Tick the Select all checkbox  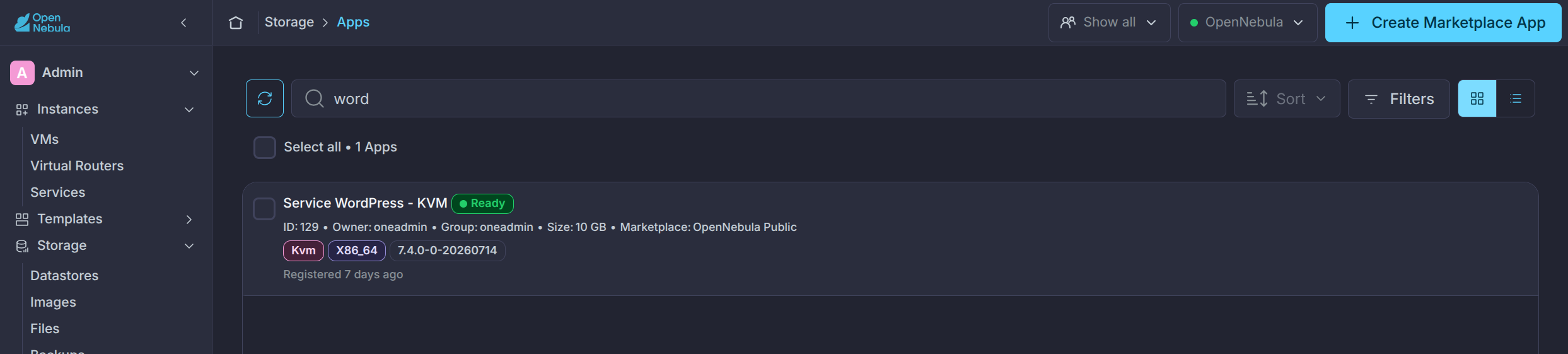coord(264,147)
